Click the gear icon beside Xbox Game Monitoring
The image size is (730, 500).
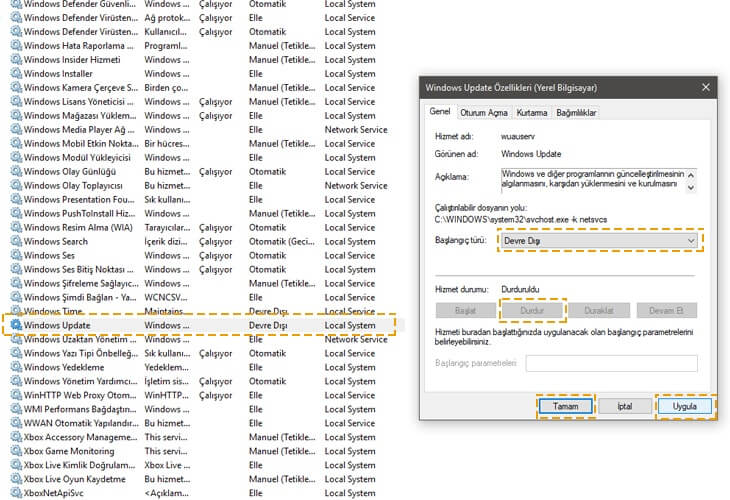point(16,451)
